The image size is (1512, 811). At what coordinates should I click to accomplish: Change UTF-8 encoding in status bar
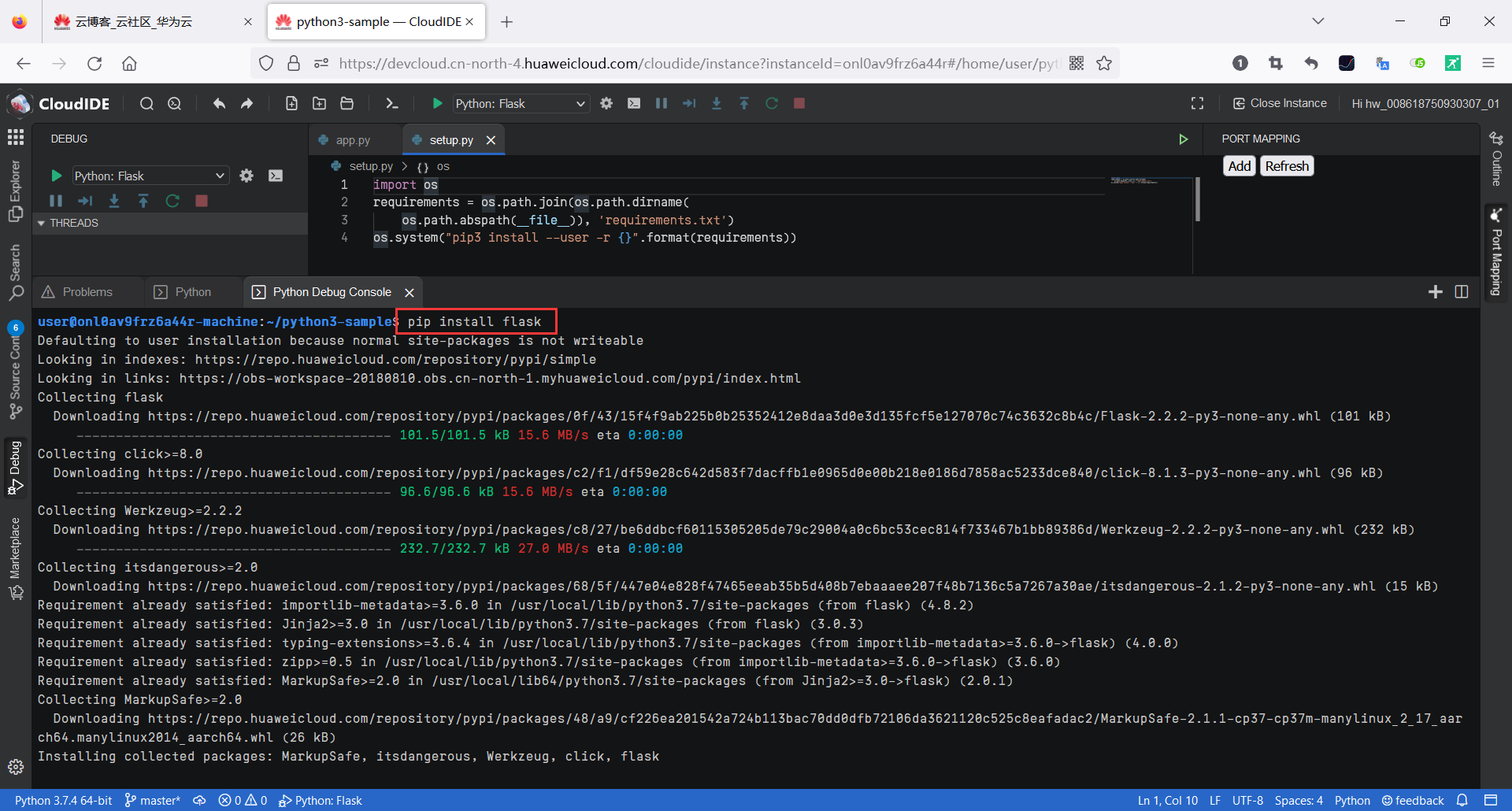tap(1247, 801)
